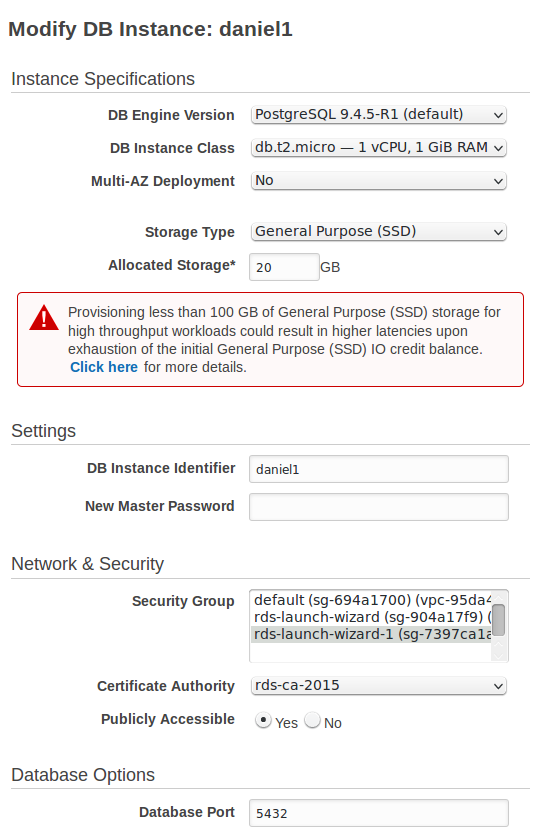Choose the rds-launch-wizard-1 security group

(371, 634)
